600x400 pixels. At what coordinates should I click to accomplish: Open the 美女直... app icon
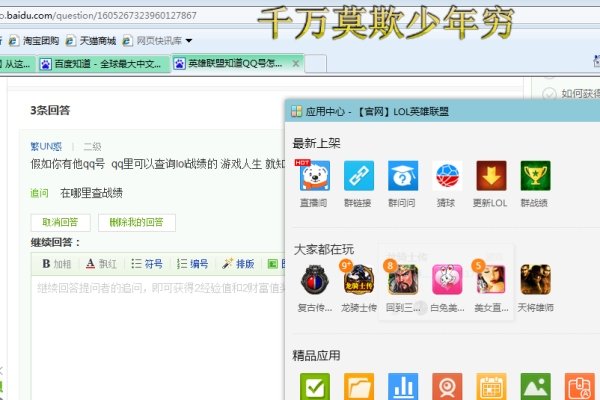point(491,279)
